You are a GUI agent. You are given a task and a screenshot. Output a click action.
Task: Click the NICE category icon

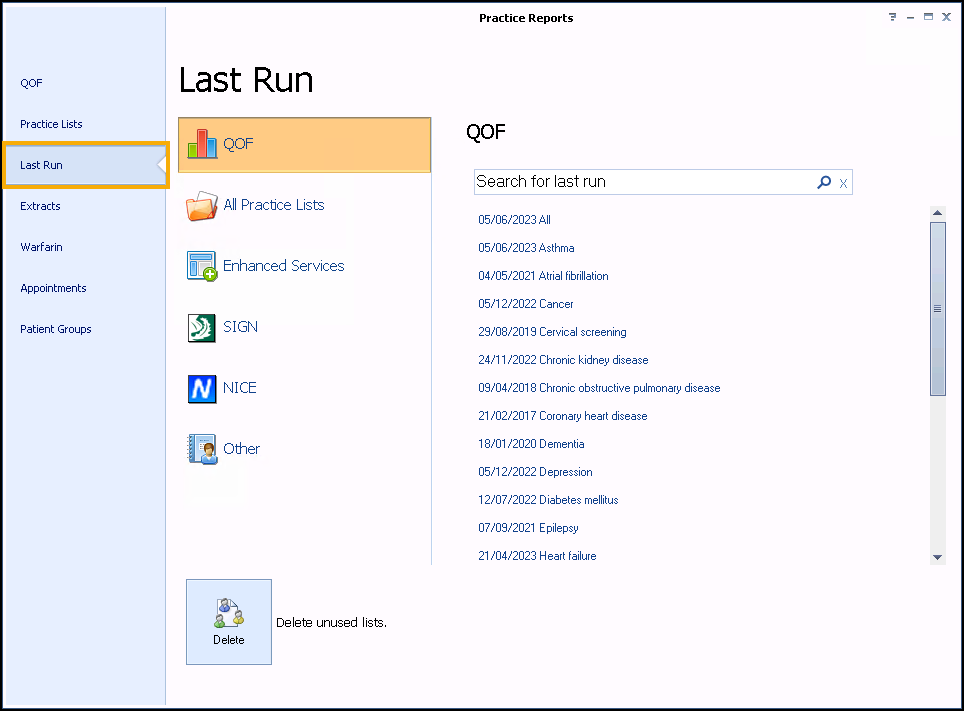(202, 389)
